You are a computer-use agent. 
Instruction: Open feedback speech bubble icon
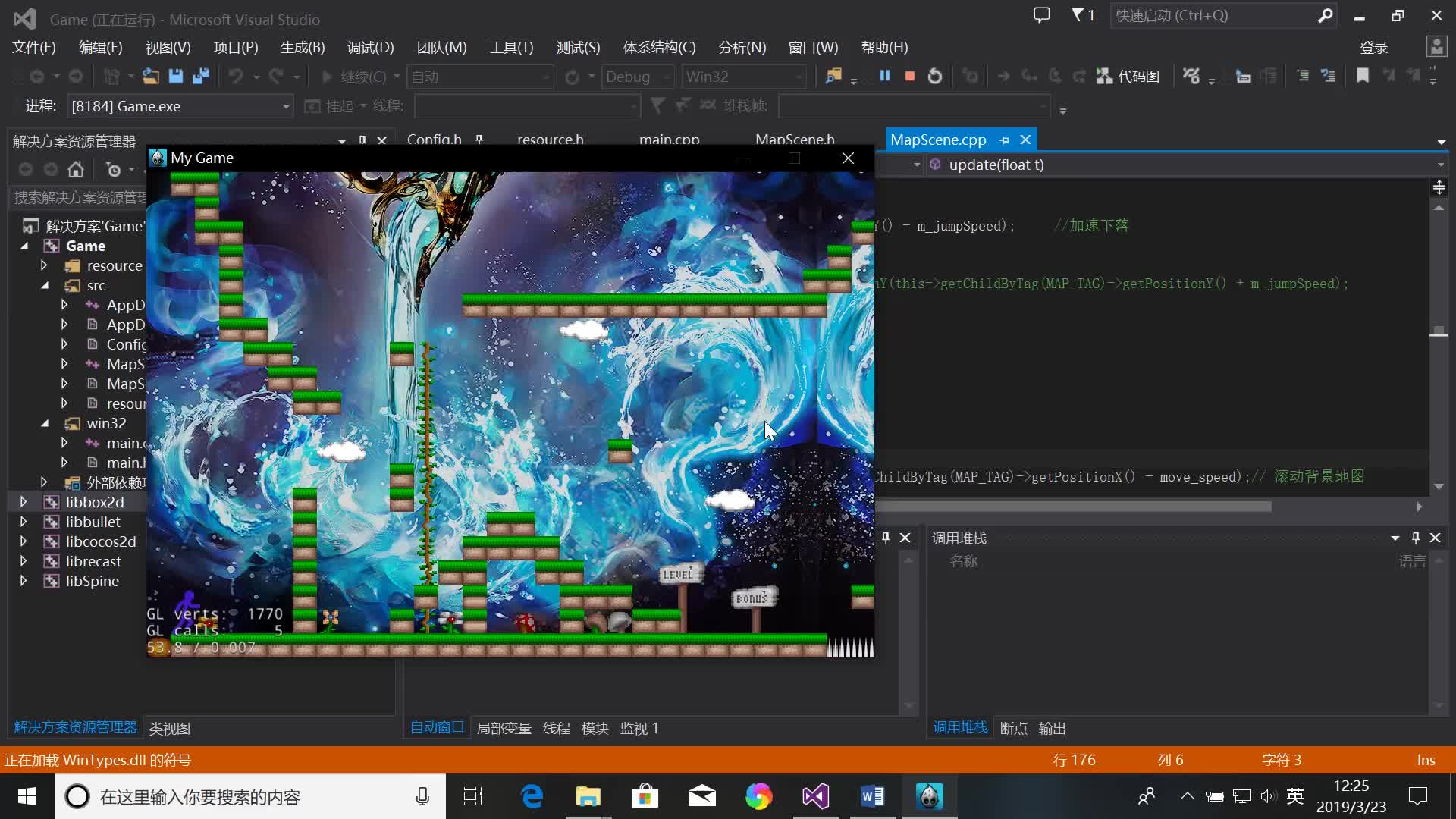coord(1042,15)
